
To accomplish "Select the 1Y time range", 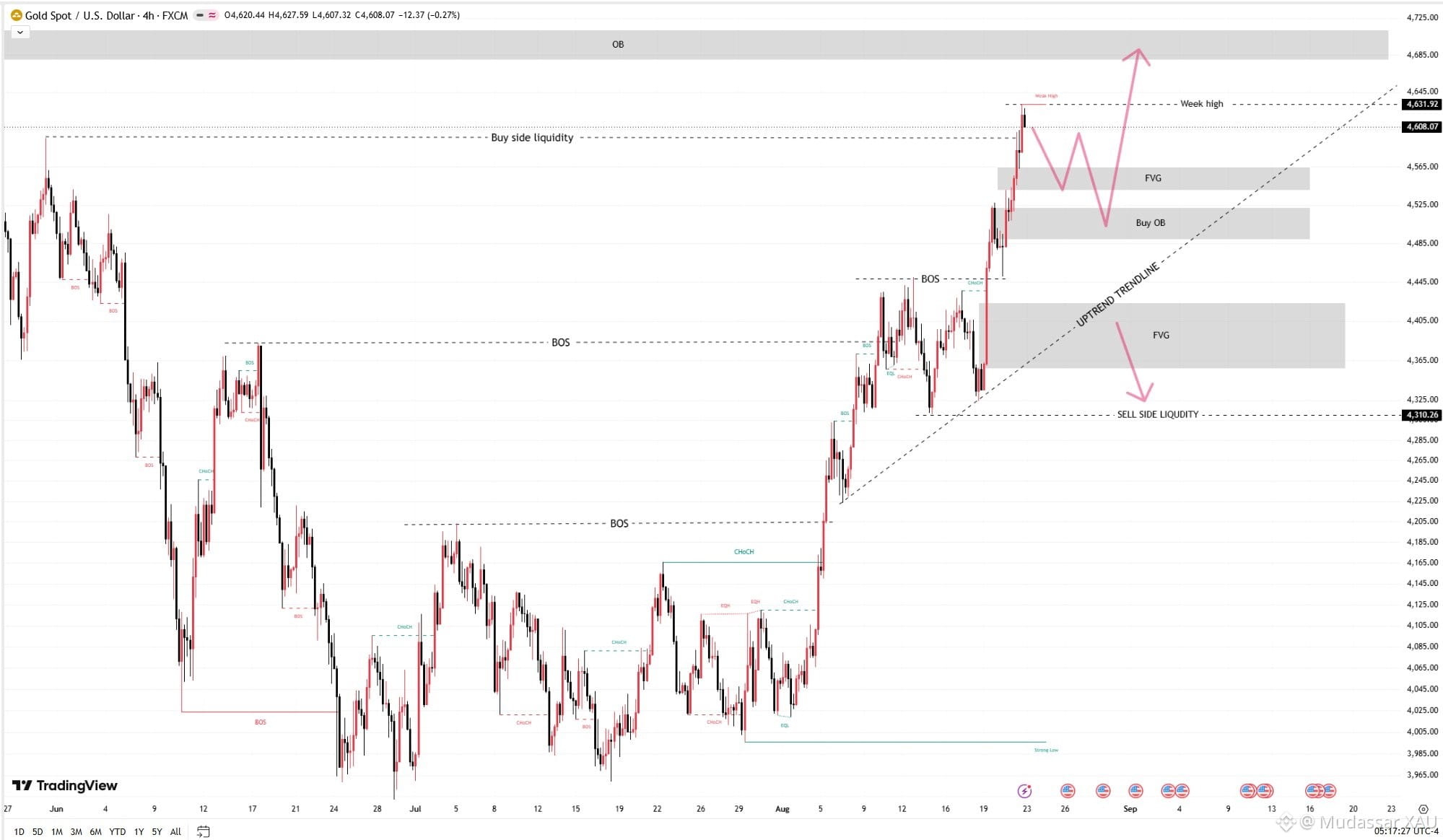I will (x=139, y=831).
